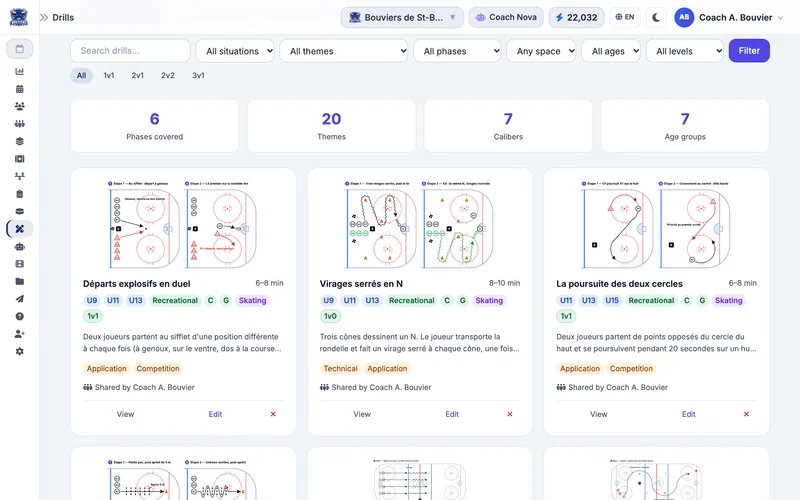
Task: Edit La poursuite des deux cercles drill
Action: (689, 414)
